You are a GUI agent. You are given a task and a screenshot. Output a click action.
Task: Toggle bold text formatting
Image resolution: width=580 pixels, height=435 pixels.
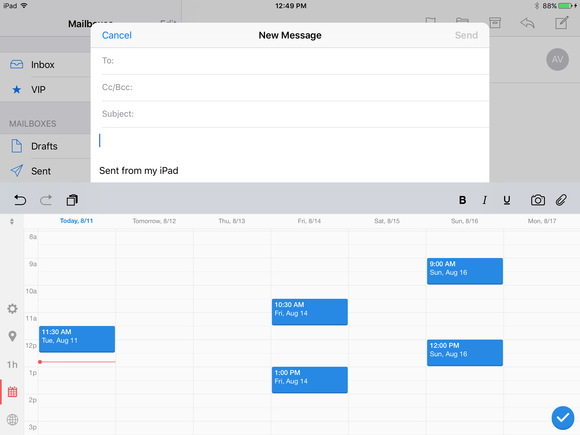pos(462,200)
